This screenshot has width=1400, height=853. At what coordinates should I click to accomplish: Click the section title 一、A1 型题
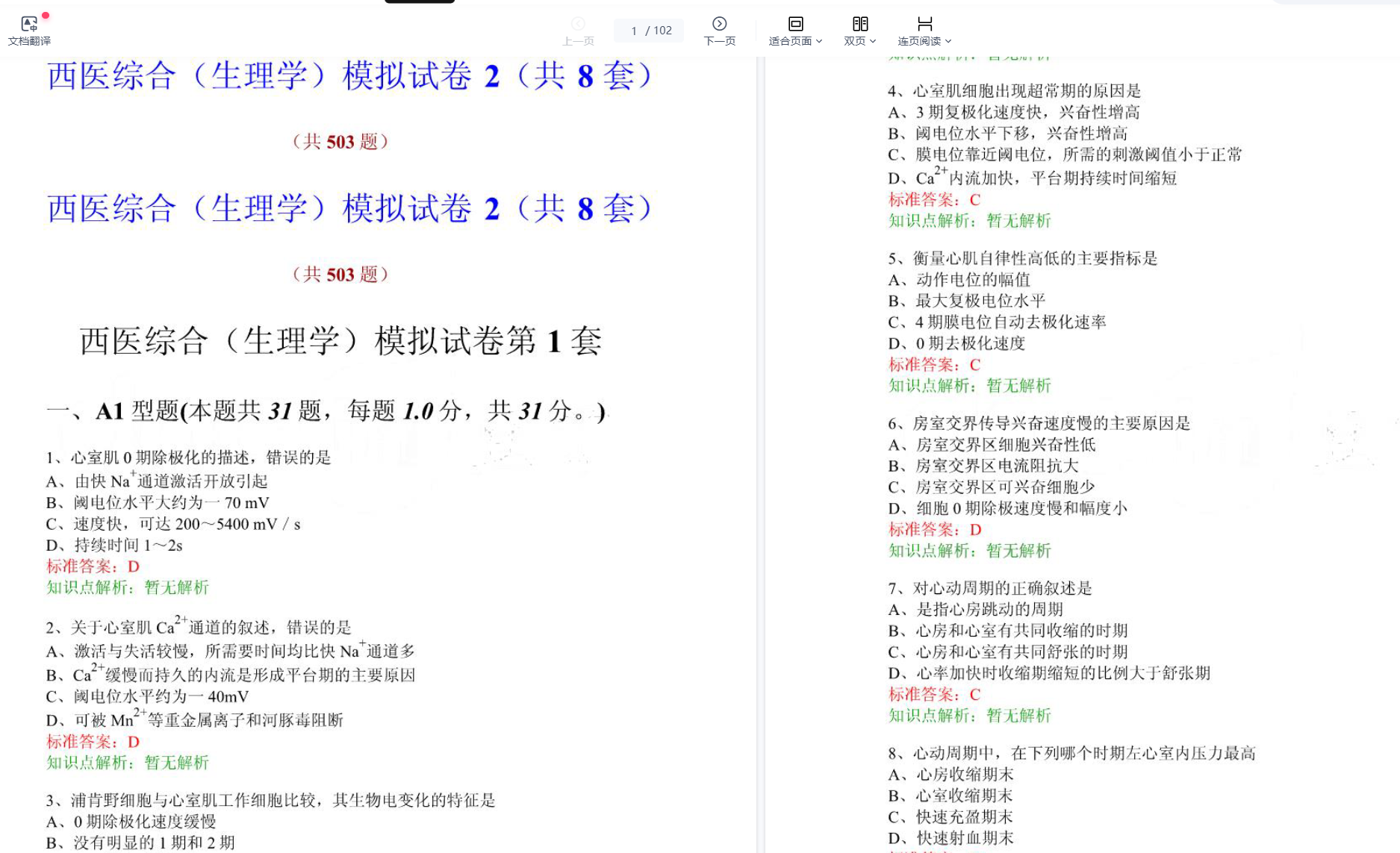click(326, 410)
